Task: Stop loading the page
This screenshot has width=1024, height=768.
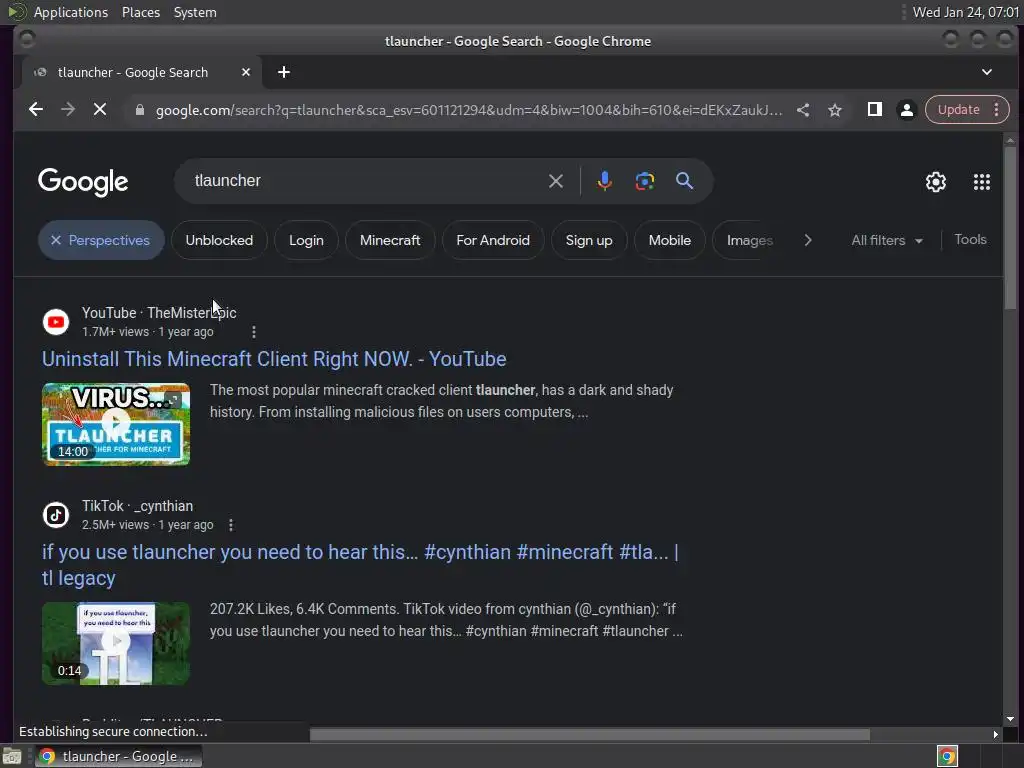Action: click(x=100, y=110)
